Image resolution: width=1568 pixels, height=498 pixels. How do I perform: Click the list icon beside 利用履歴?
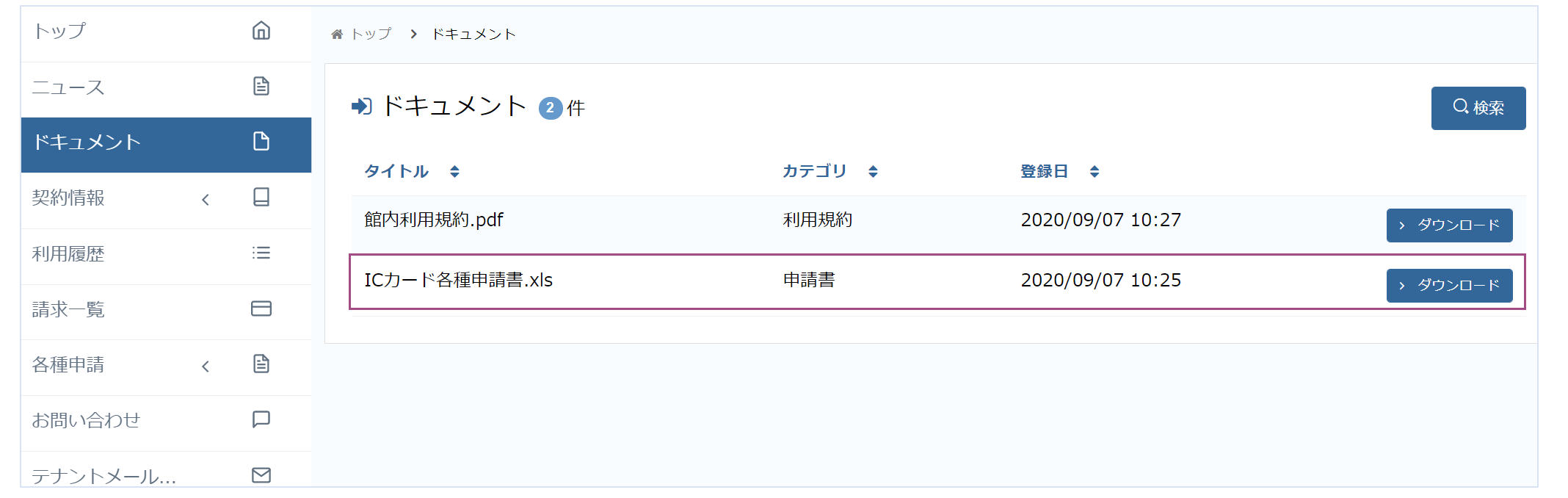click(x=261, y=253)
